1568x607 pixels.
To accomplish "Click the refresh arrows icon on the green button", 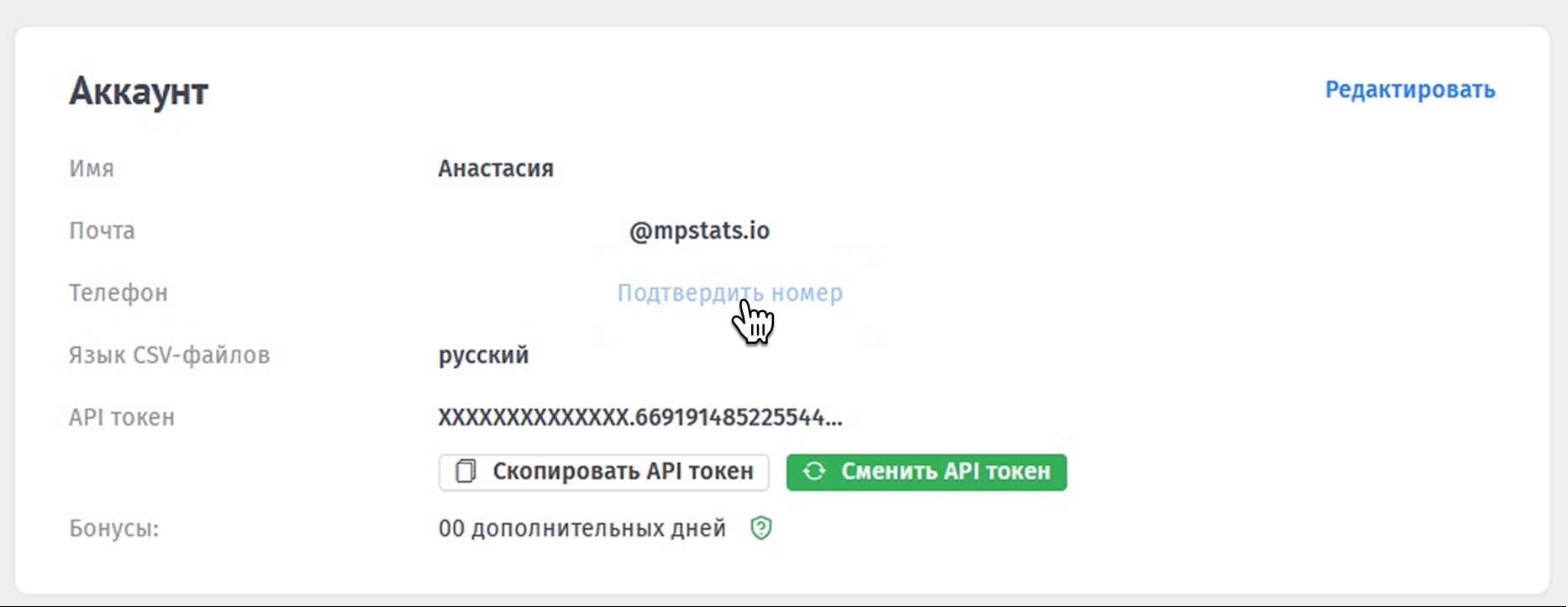I will click(813, 472).
